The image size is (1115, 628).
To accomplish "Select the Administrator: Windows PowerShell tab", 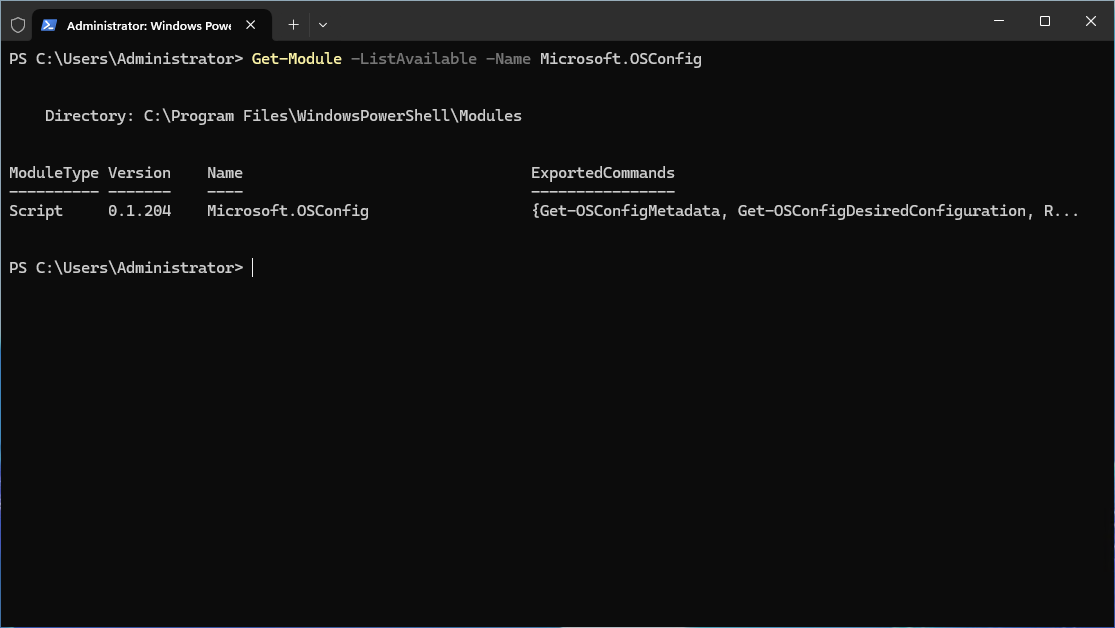I will [148, 24].
